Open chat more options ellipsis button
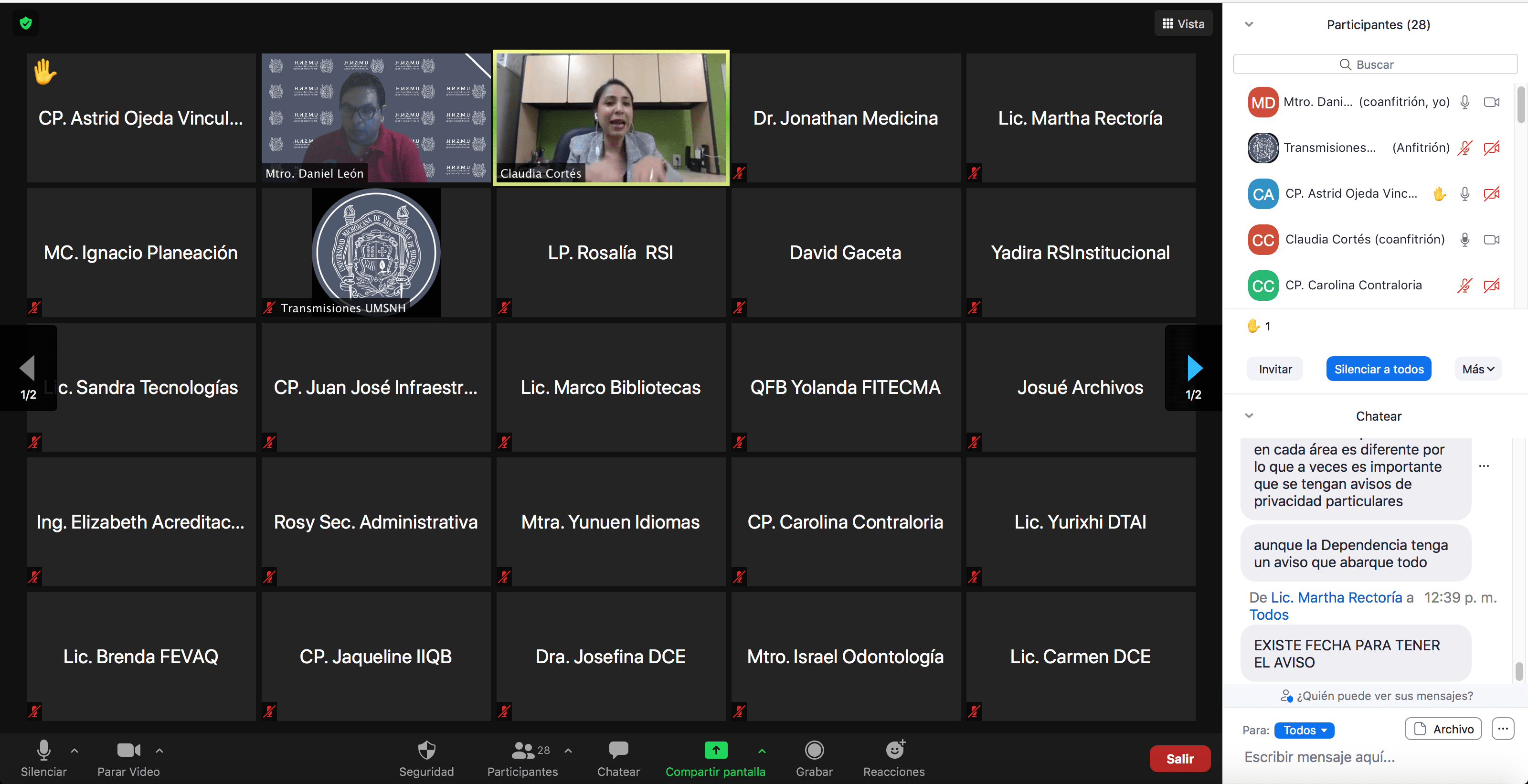Screen dimensions: 1528x784 click(1503, 729)
